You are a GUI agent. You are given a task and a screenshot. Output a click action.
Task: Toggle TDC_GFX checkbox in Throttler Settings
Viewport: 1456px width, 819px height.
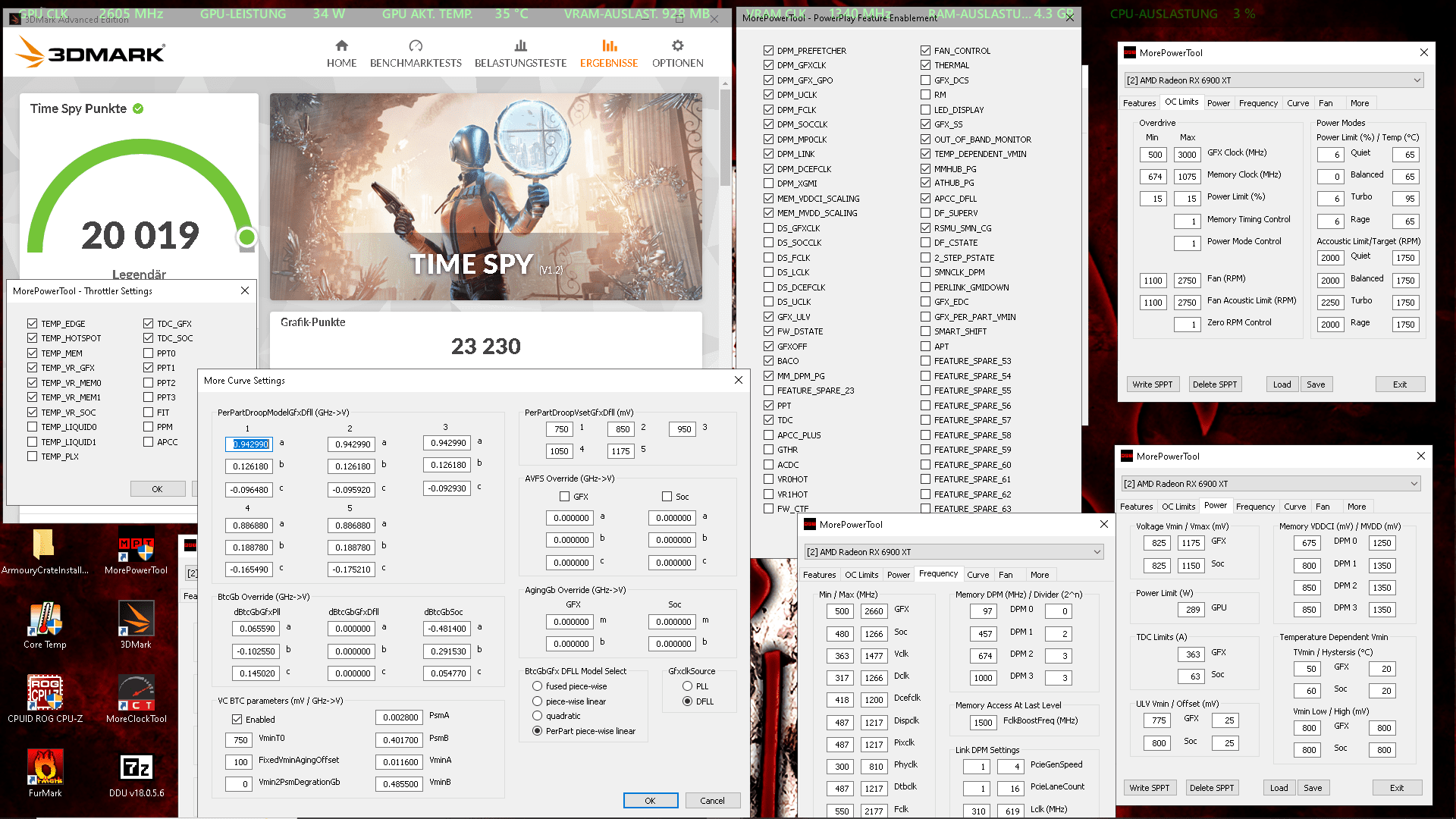click(x=148, y=323)
